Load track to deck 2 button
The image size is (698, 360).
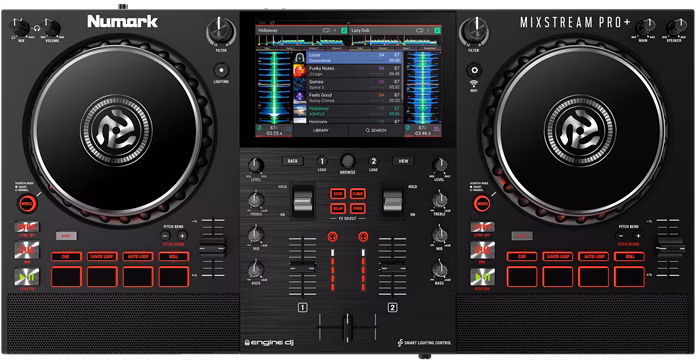point(373,161)
